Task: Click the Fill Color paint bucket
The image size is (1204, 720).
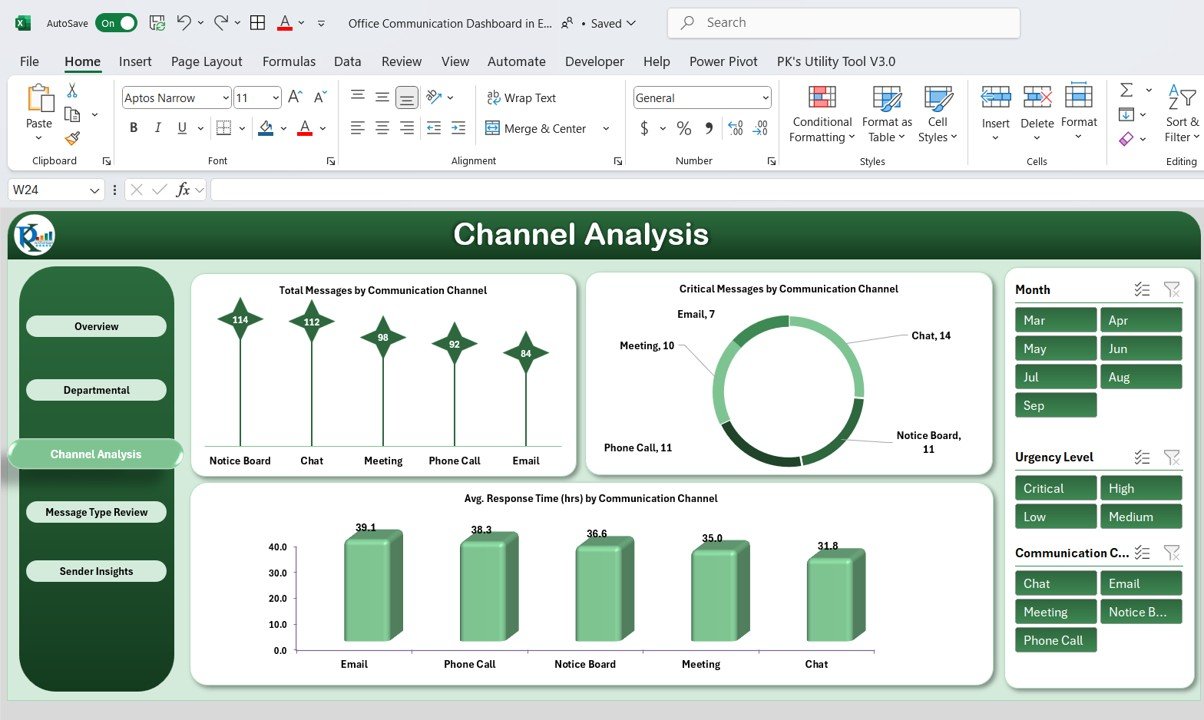Action: click(265, 128)
